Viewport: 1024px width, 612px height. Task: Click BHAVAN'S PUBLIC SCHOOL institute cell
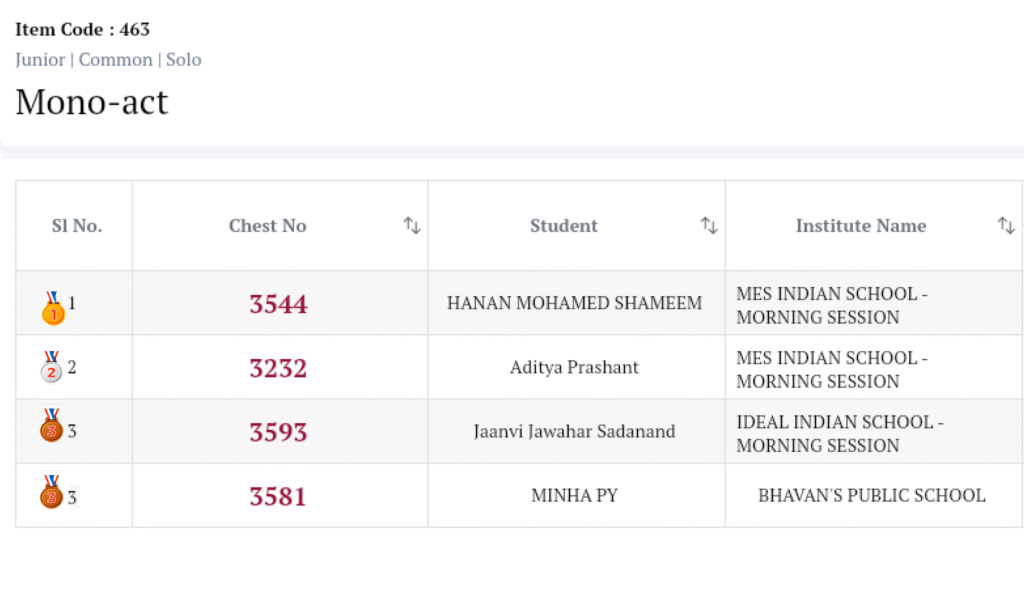coord(871,495)
